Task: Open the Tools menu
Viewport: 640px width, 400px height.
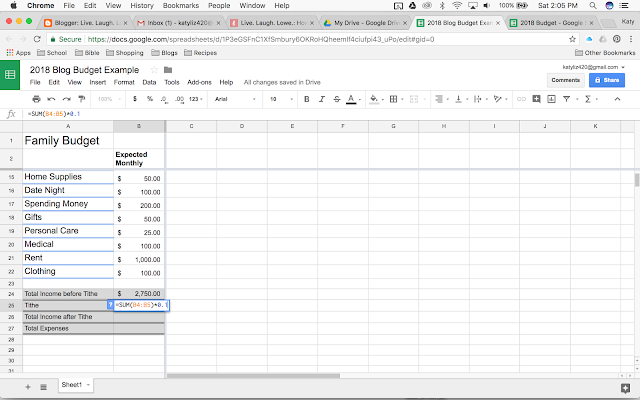Action: [x=172, y=82]
